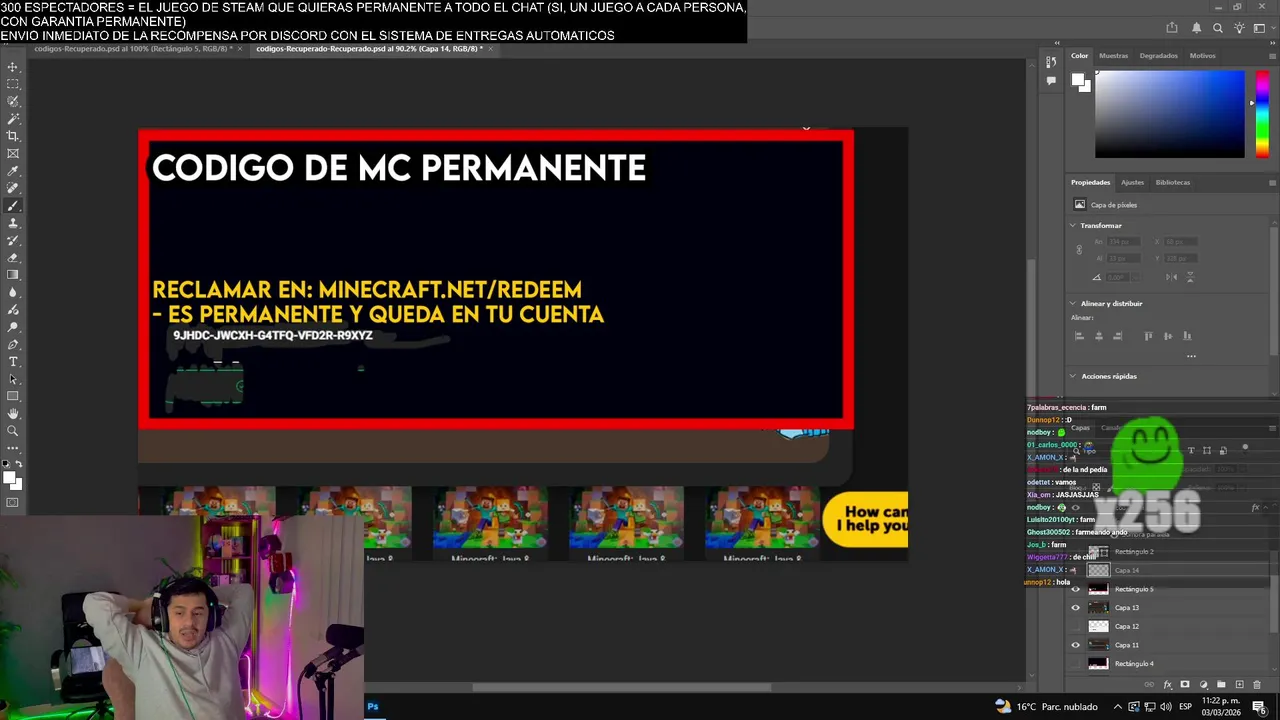Select the Crop tool
Viewport: 1280px width, 720px height.
click(13, 136)
